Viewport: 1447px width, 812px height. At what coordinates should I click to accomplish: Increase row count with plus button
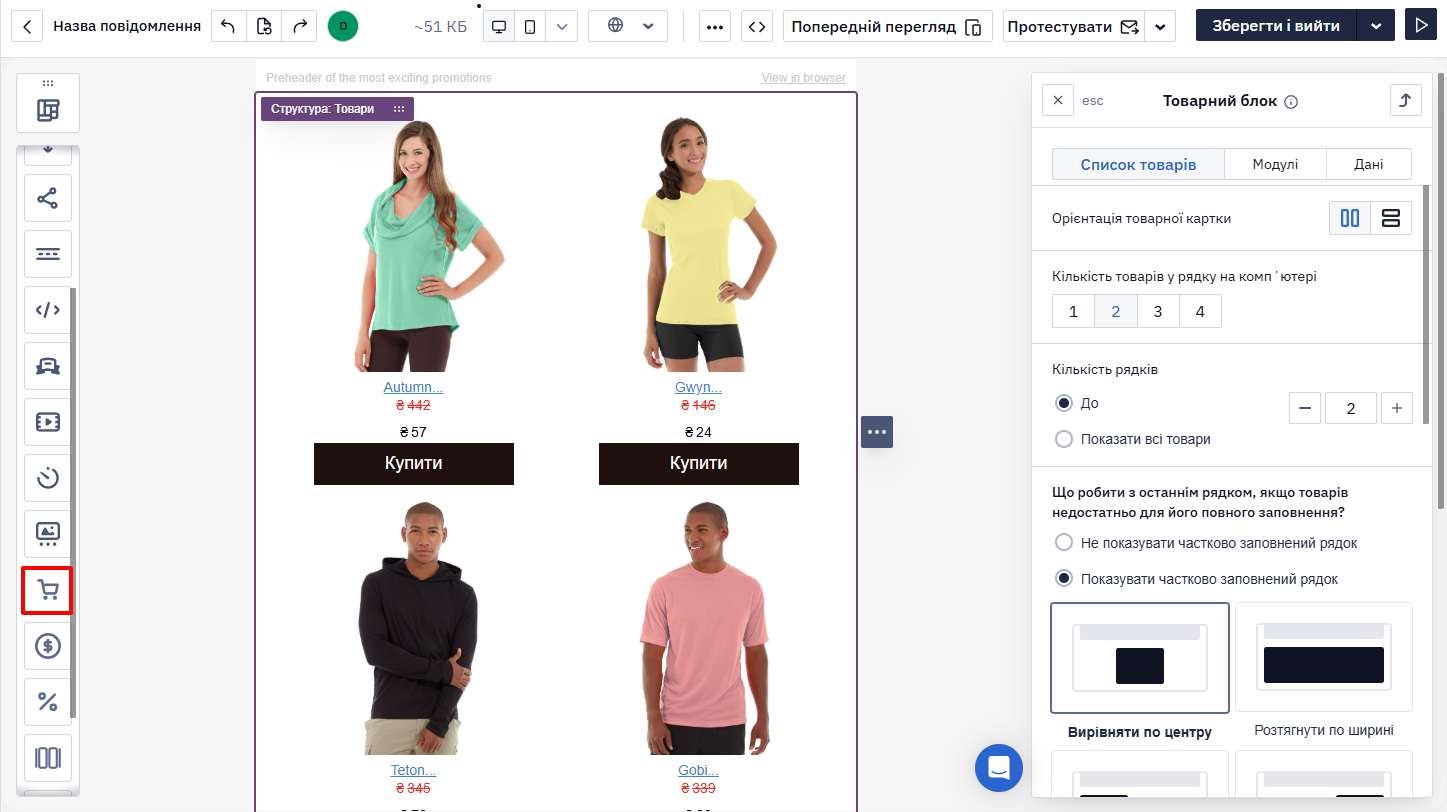point(1397,408)
